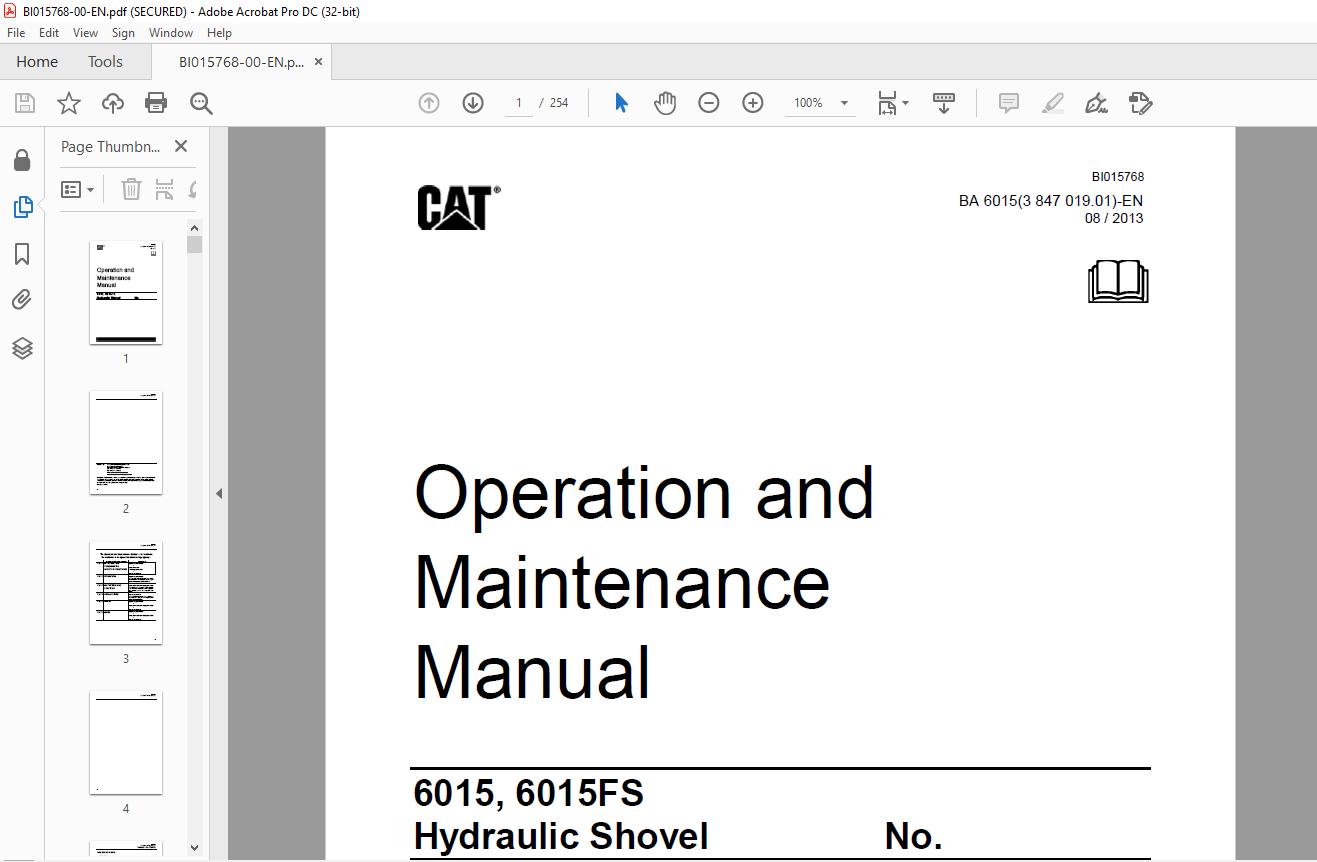The height and width of the screenshot is (862, 1317).
Task: Click the scrolling mode keyboard icon
Action: tap(944, 103)
